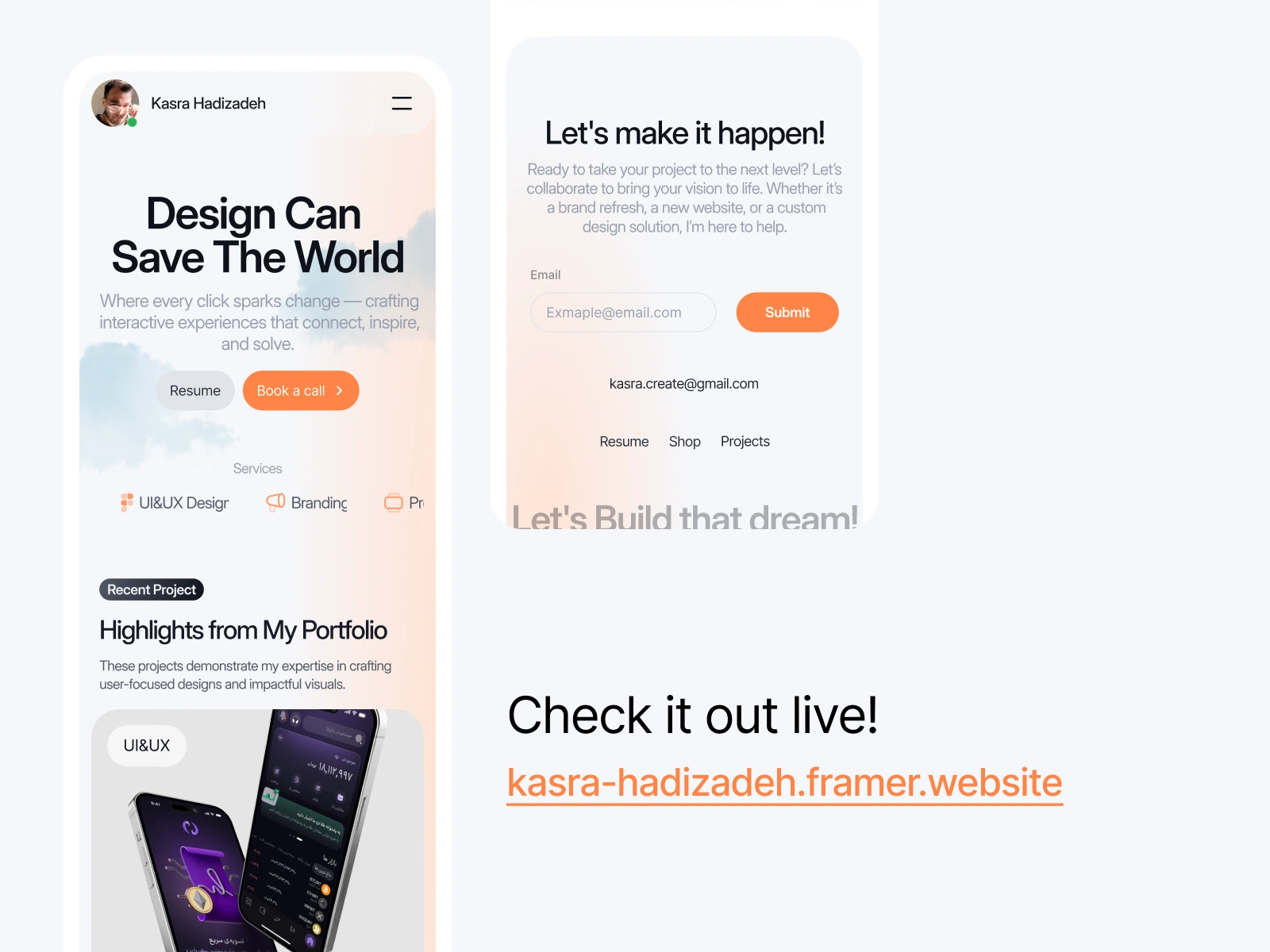Click the Kasra Hadizadeh name label
Image resolution: width=1270 pixels, height=952 pixels.
[x=208, y=104]
